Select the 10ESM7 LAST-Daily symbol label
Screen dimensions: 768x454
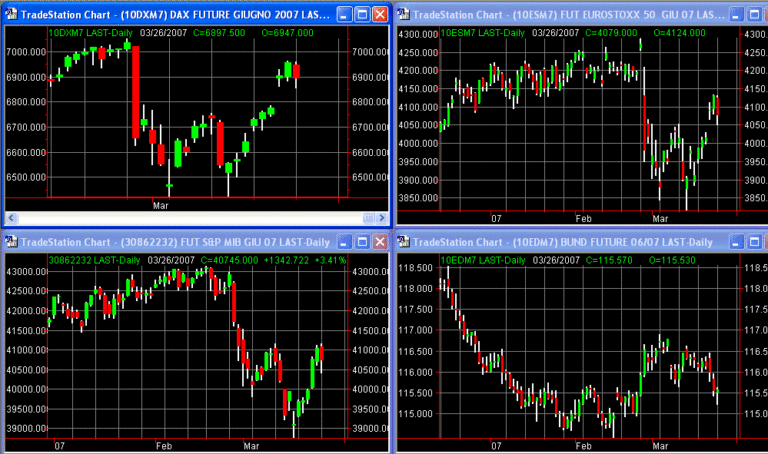[x=482, y=33]
